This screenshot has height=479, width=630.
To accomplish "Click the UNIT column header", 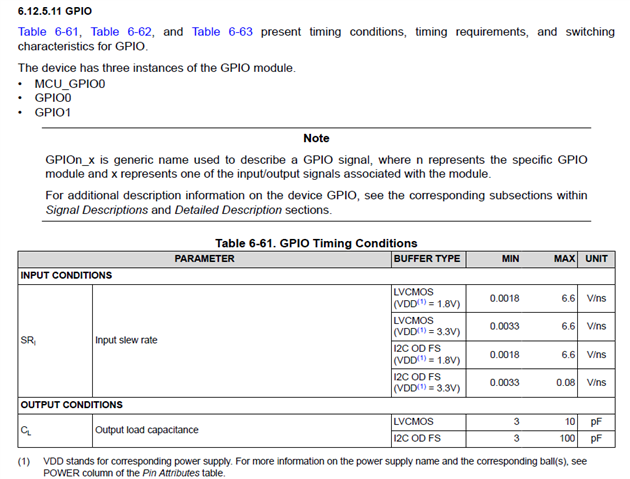I will (596, 259).
